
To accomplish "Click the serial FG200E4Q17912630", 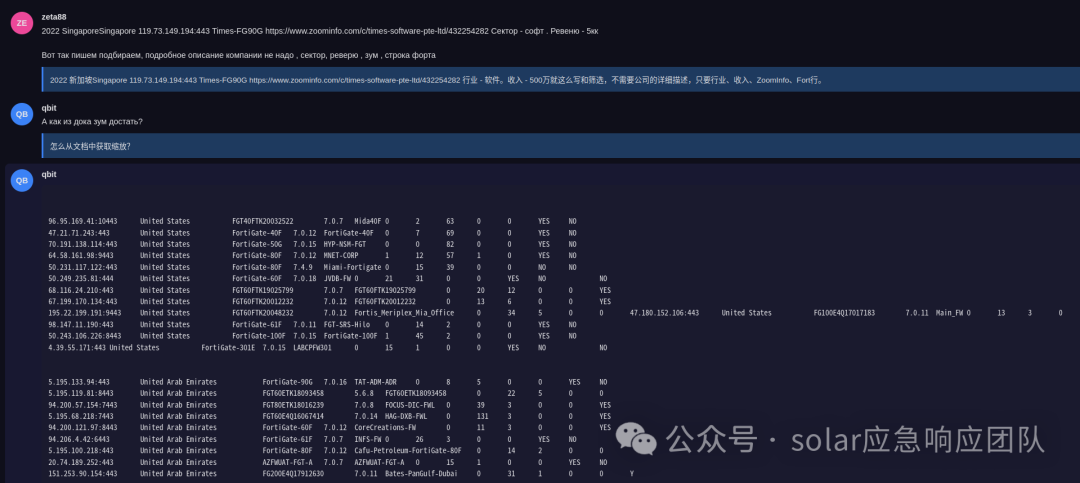I will point(293,474).
